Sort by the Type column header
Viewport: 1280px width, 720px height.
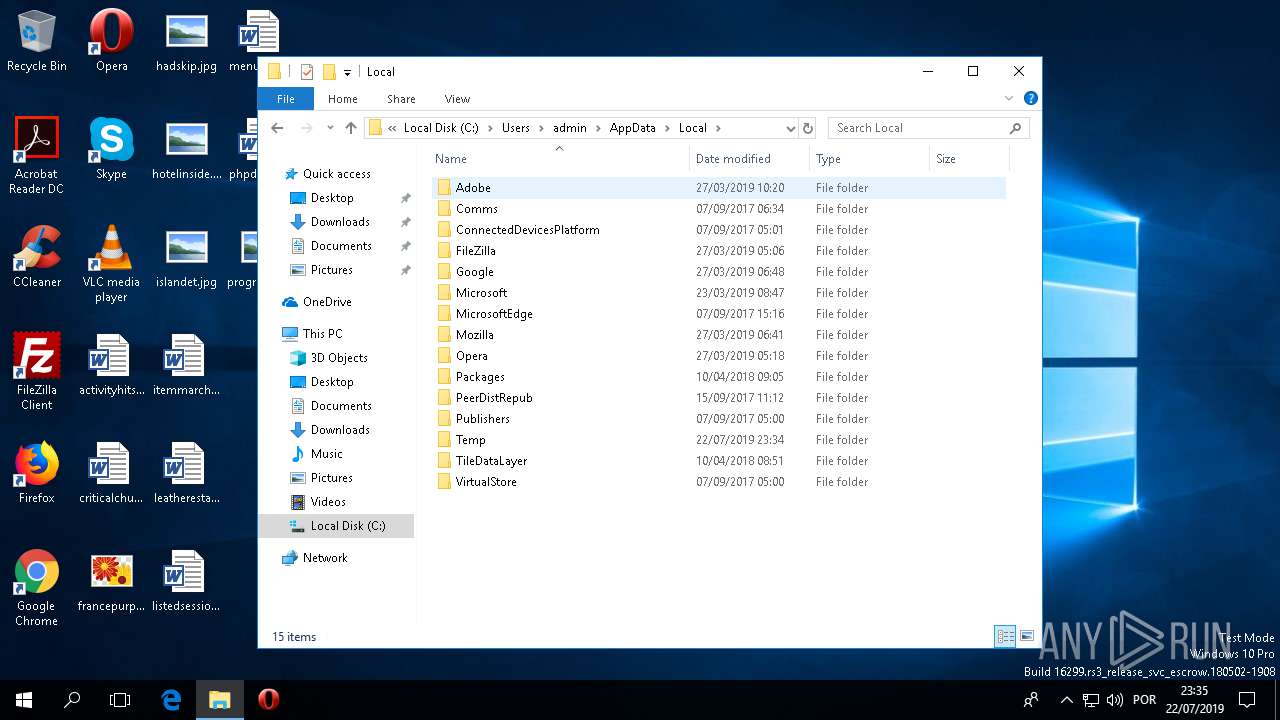point(869,158)
